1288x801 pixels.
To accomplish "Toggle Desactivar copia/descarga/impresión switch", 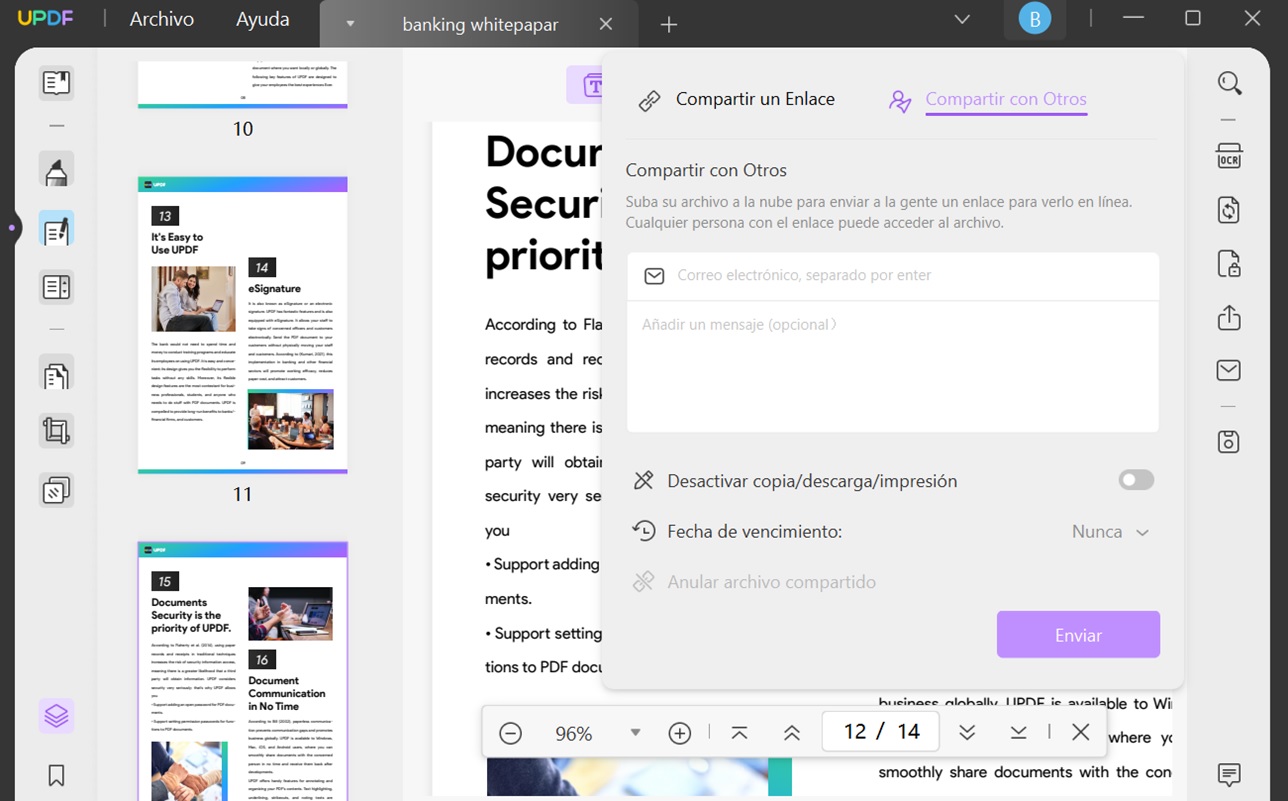I will 1136,480.
